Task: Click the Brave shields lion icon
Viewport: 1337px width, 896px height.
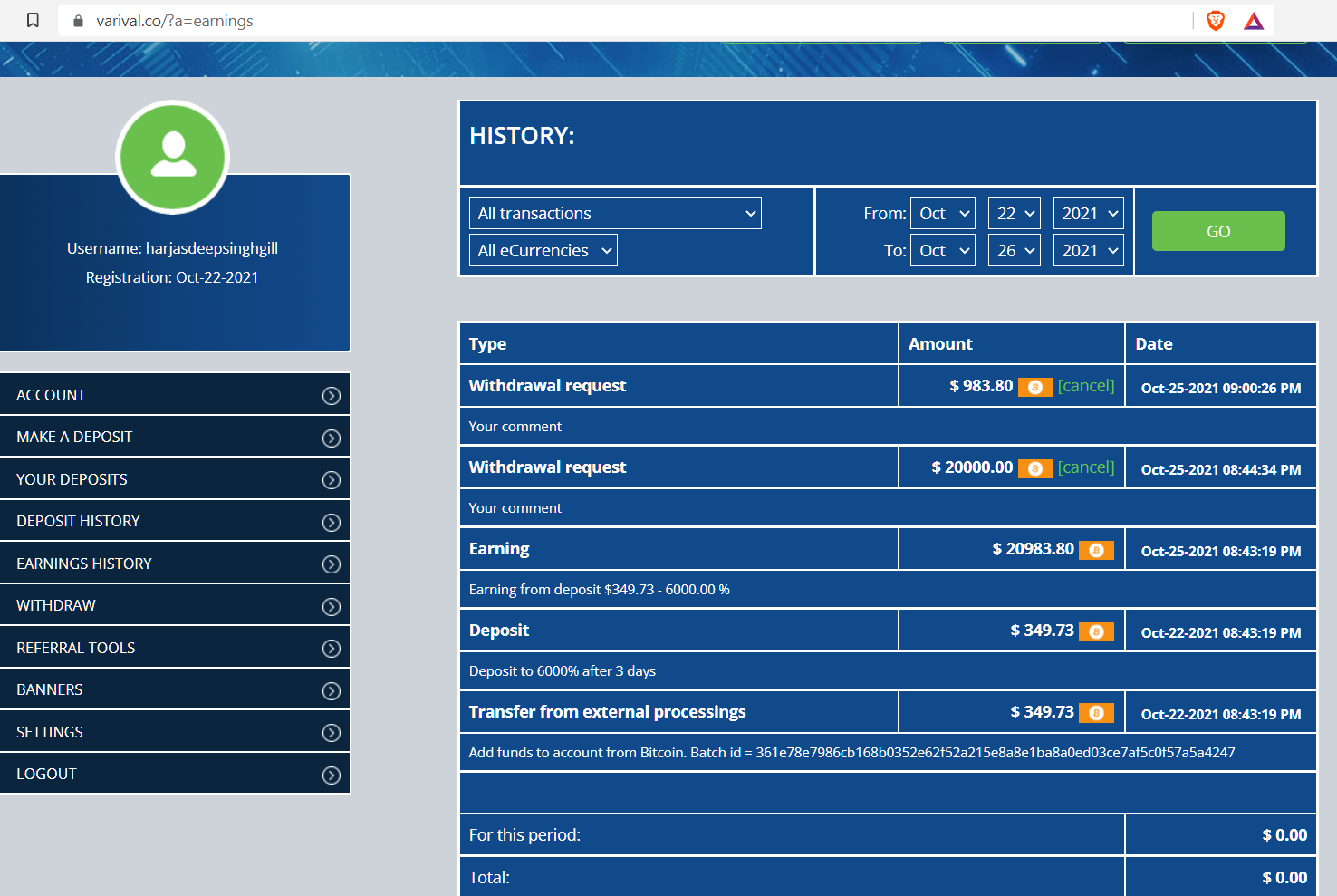Action: pyautogui.click(x=1216, y=20)
